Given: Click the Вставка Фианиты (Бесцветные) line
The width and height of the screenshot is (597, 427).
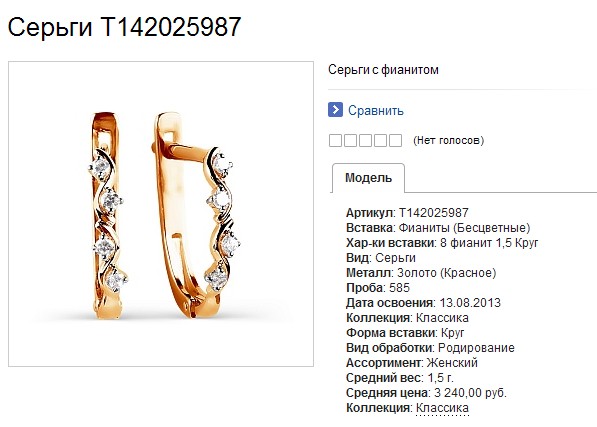Looking at the screenshot, I should 438,228.
